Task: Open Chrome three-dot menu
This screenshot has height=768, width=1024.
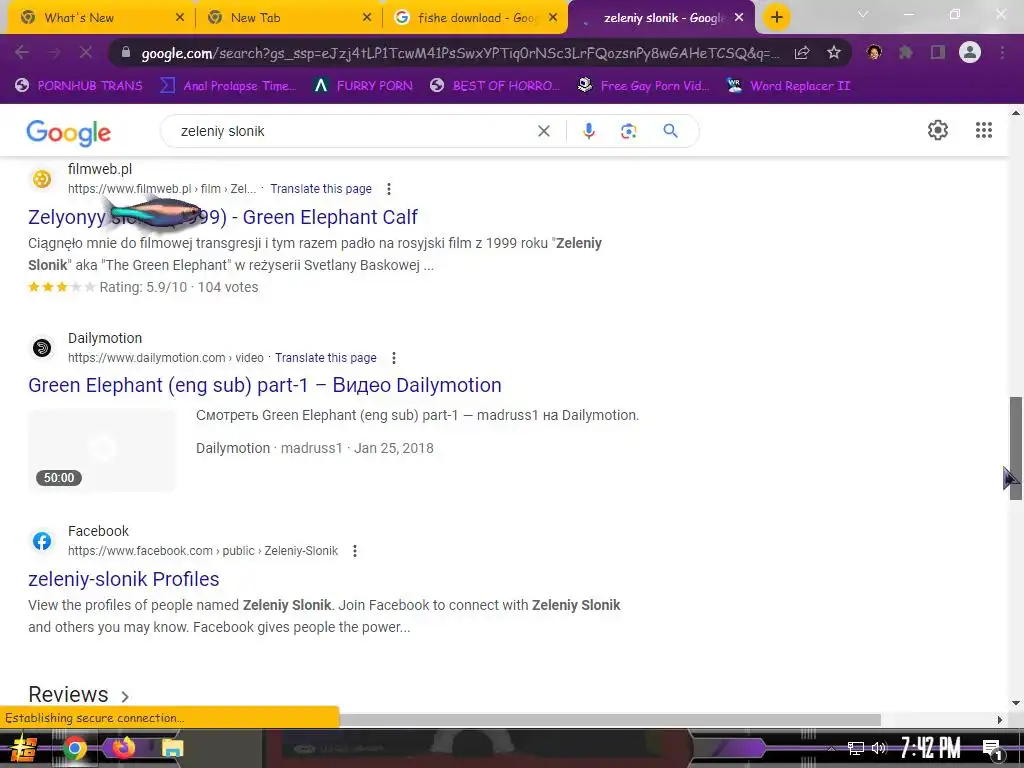Action: (1002, 52)
